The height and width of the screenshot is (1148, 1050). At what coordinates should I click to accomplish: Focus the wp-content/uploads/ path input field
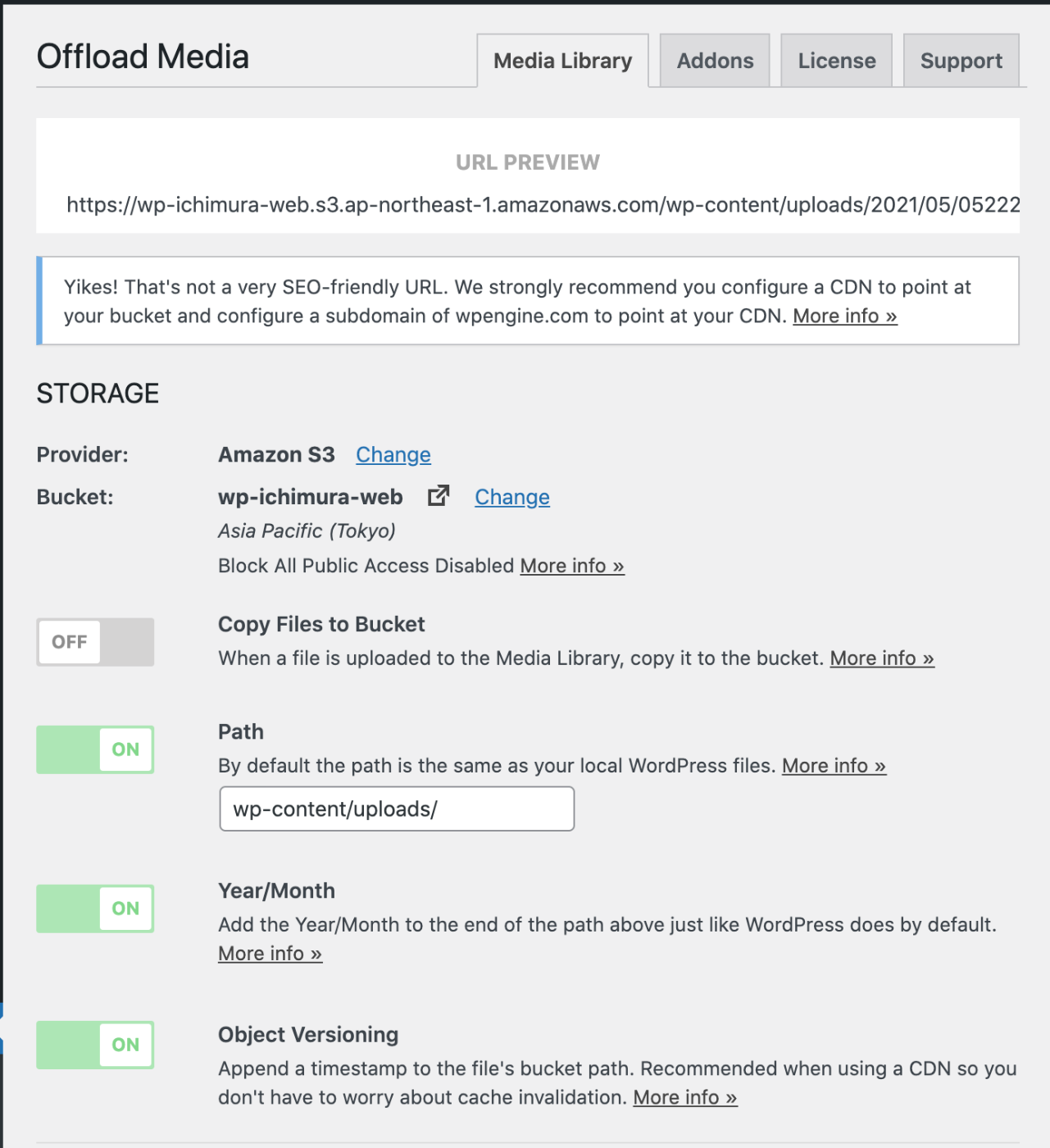coord(397,809)
